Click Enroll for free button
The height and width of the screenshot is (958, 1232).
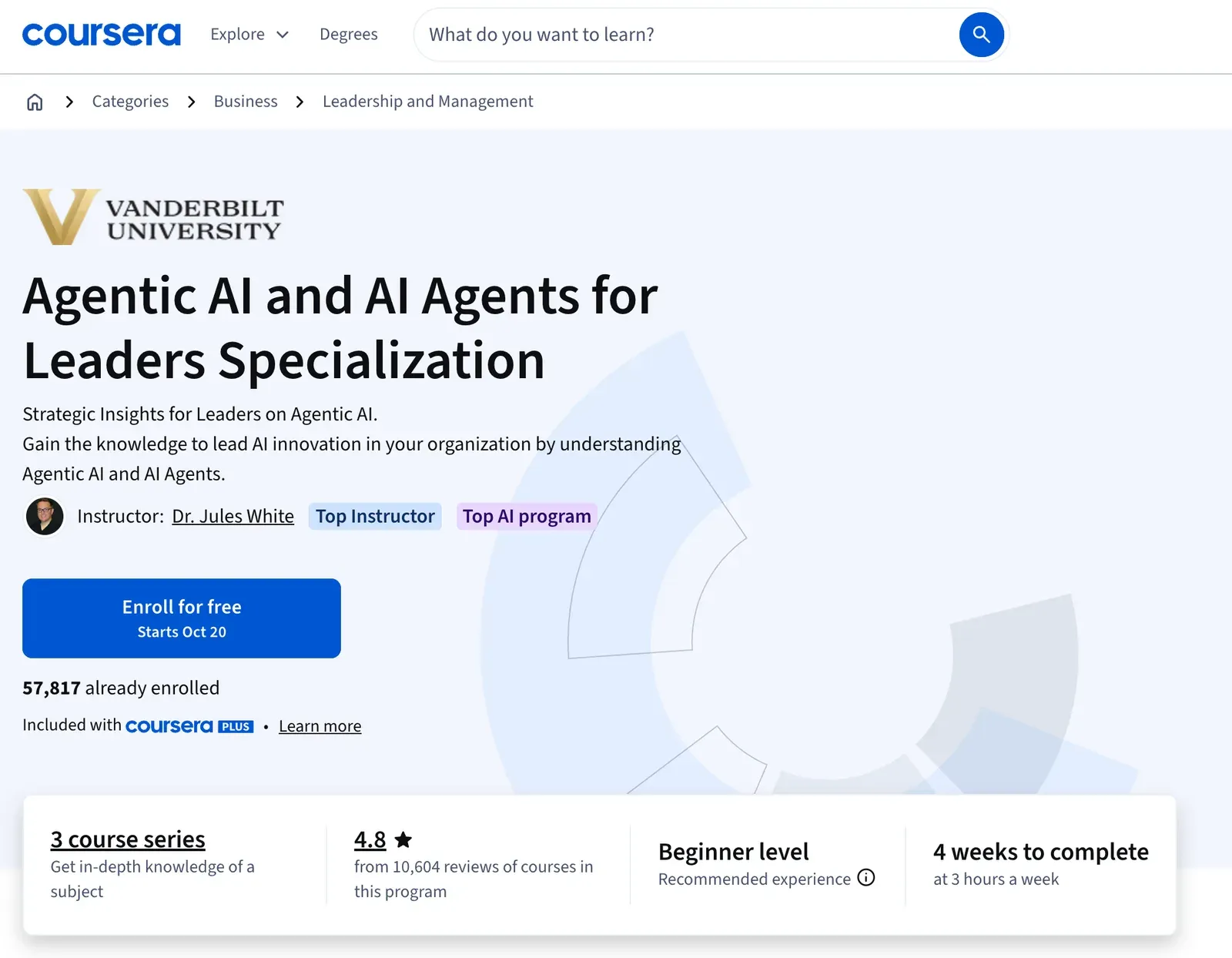[182, 618]
